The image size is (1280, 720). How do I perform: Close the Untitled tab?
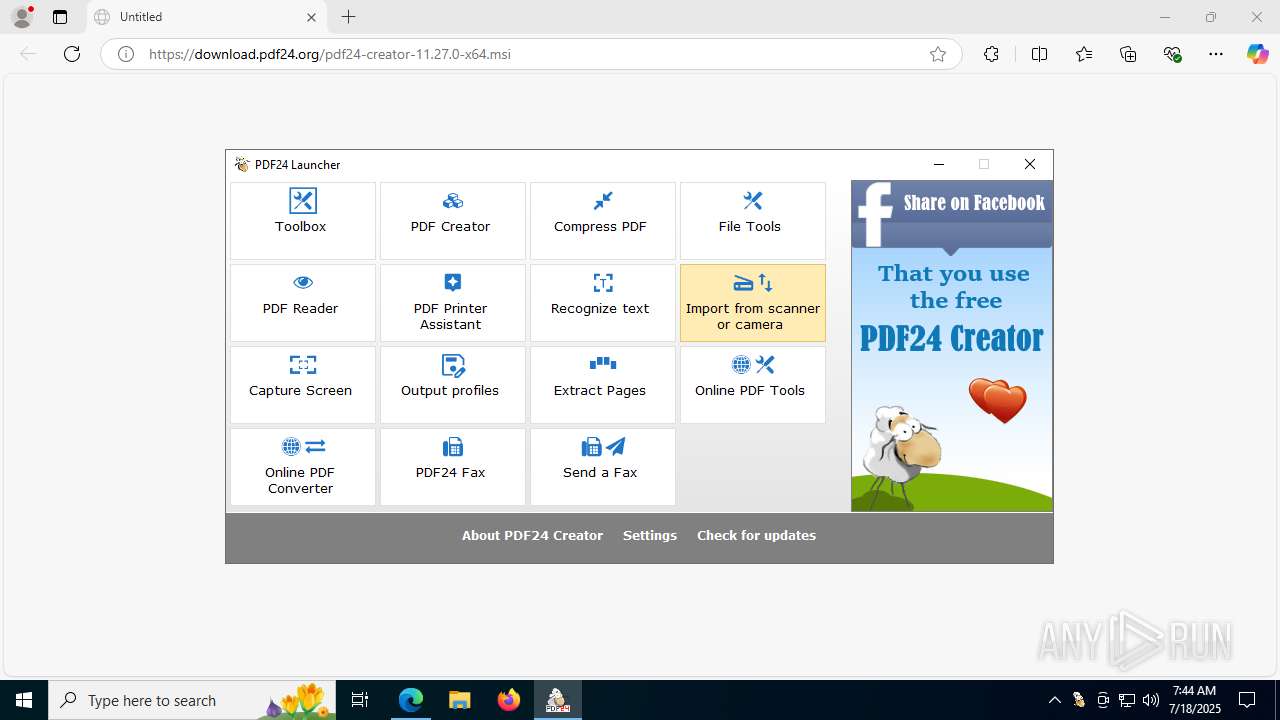tap(311, 17)
